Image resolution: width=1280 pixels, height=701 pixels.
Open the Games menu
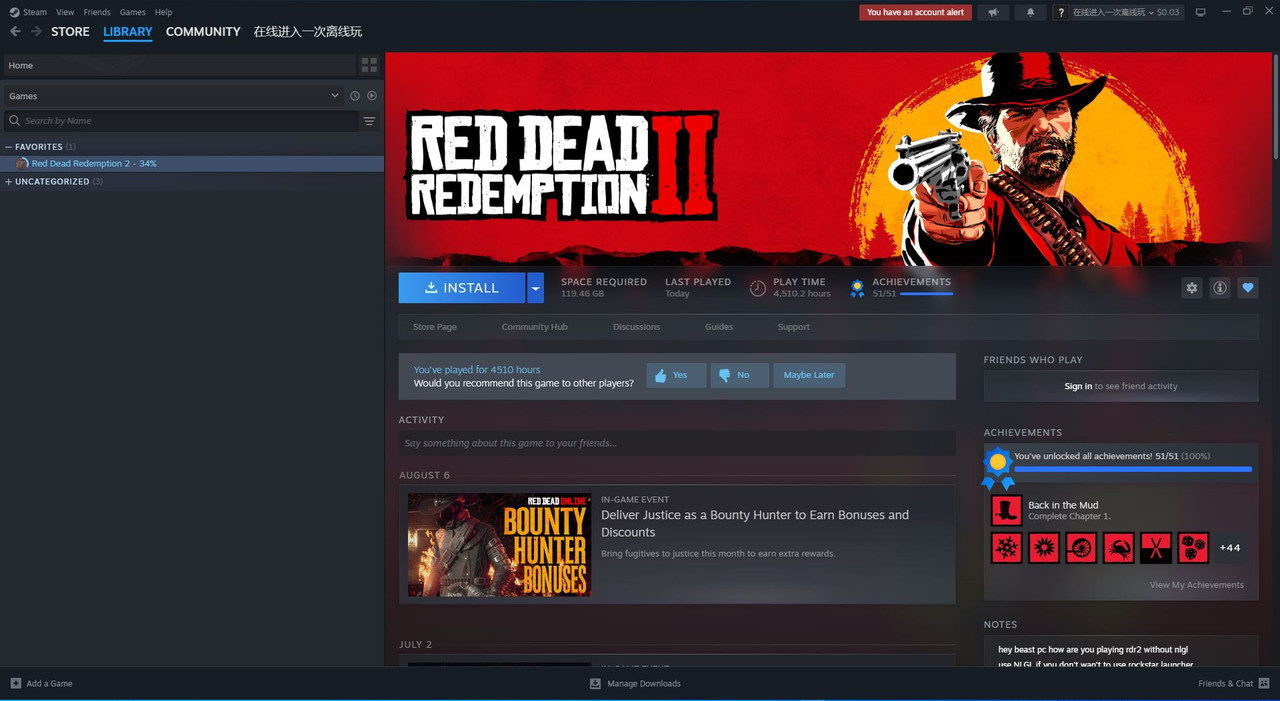click(132, 12)
